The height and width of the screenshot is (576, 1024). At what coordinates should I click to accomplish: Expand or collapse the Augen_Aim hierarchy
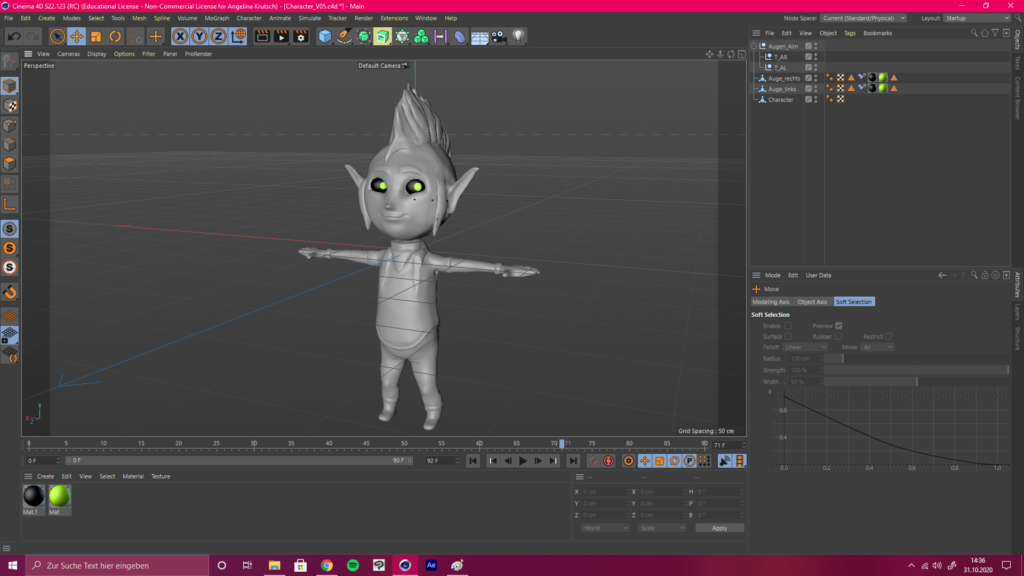pos(755,46)
